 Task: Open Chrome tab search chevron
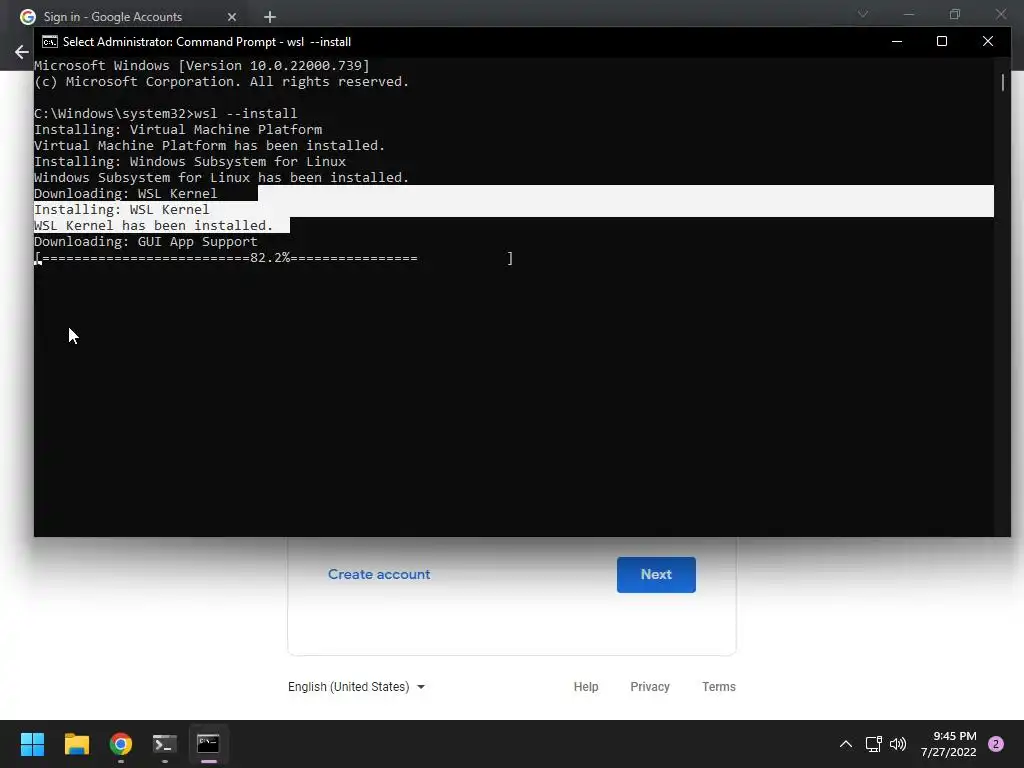(863, 14)
